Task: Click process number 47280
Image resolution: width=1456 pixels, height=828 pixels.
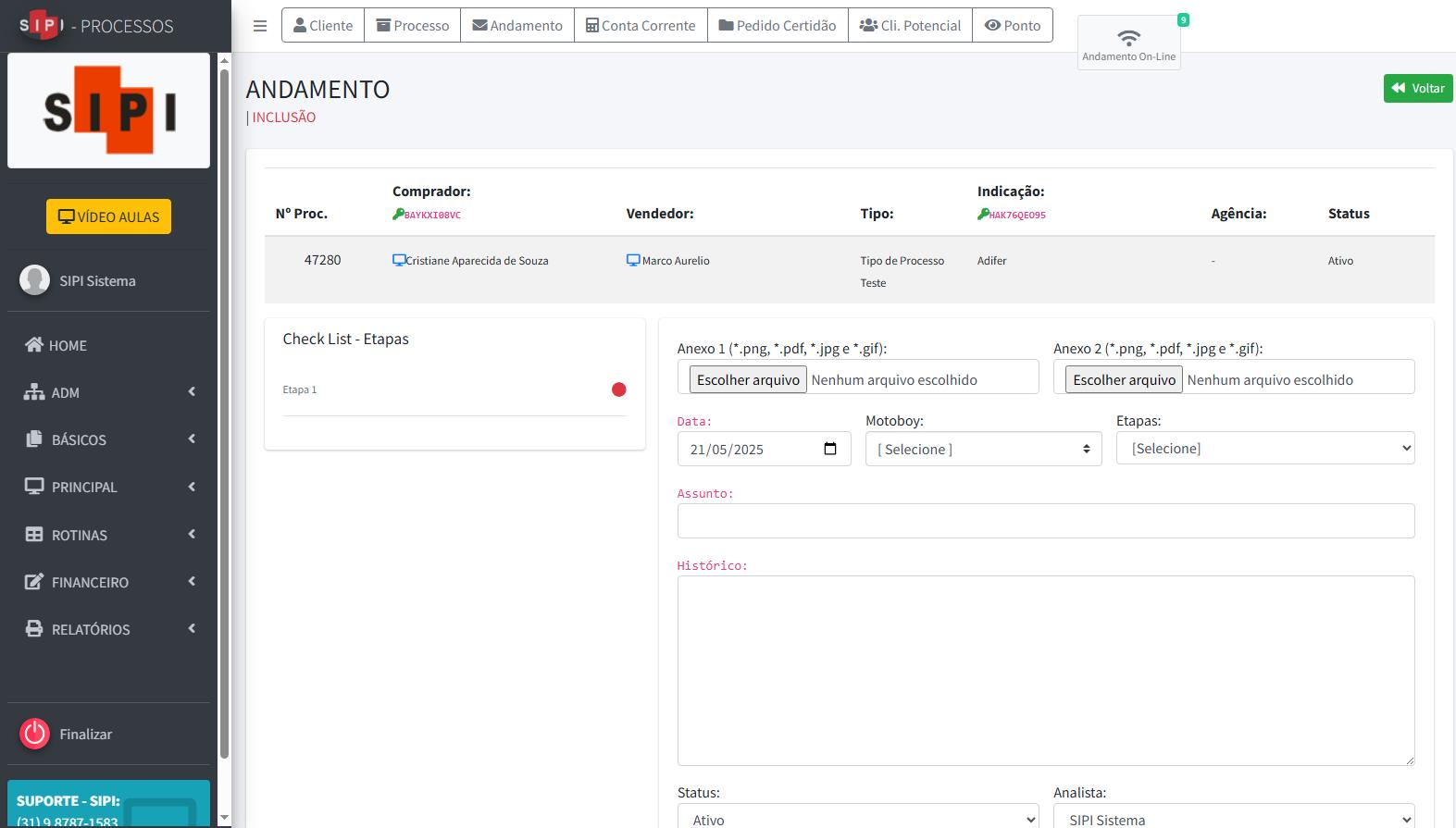Action: 322,260
